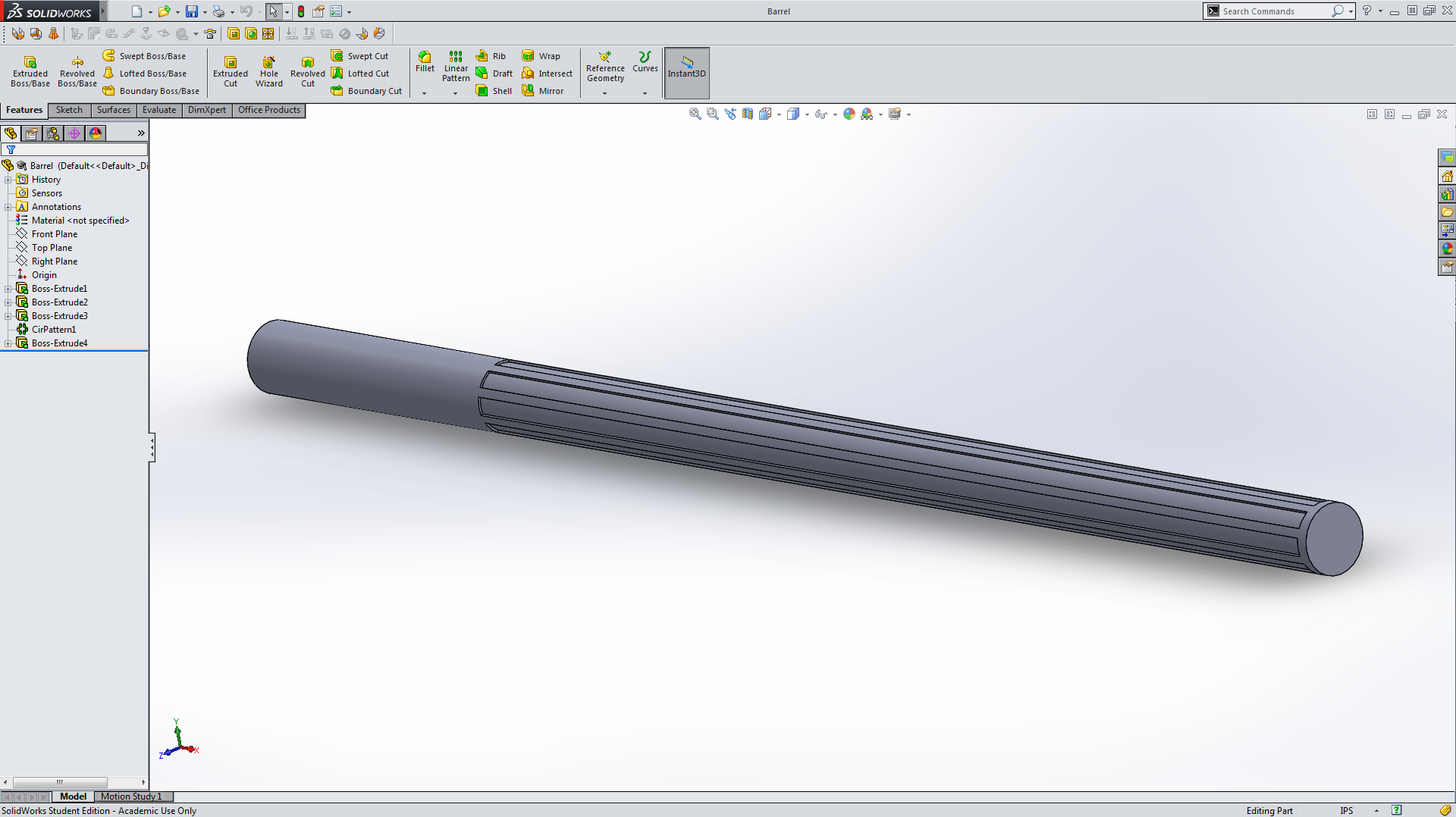Expand the Boss-Extrude2 feature
The image size is (1456, 817).
click(8, 302)
